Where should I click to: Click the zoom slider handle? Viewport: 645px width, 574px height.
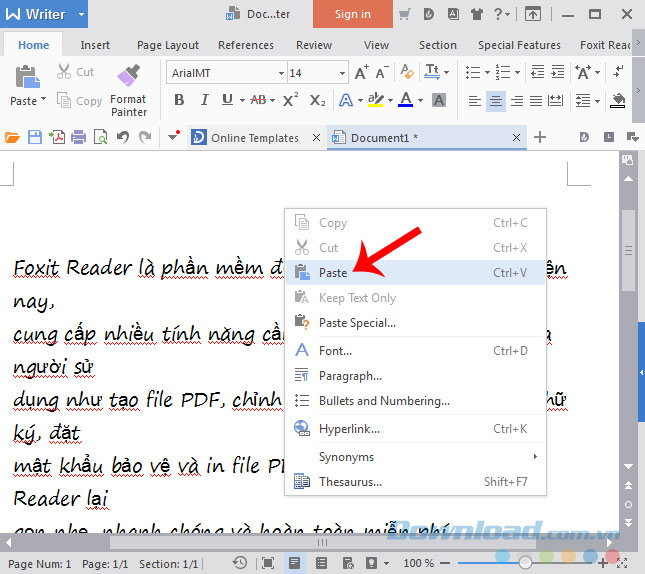[x=525, y=562]
